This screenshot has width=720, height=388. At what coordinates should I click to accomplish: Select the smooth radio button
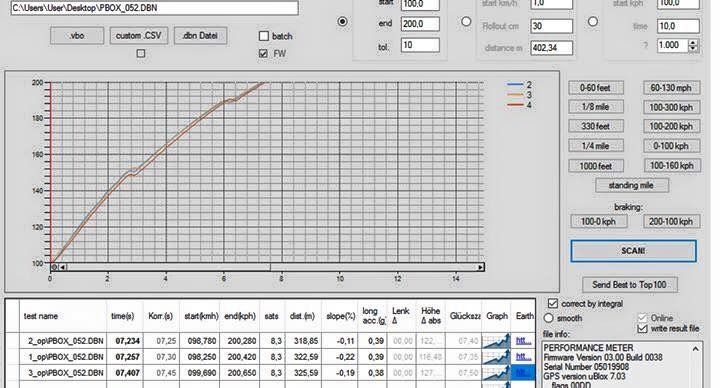point(549,318)
